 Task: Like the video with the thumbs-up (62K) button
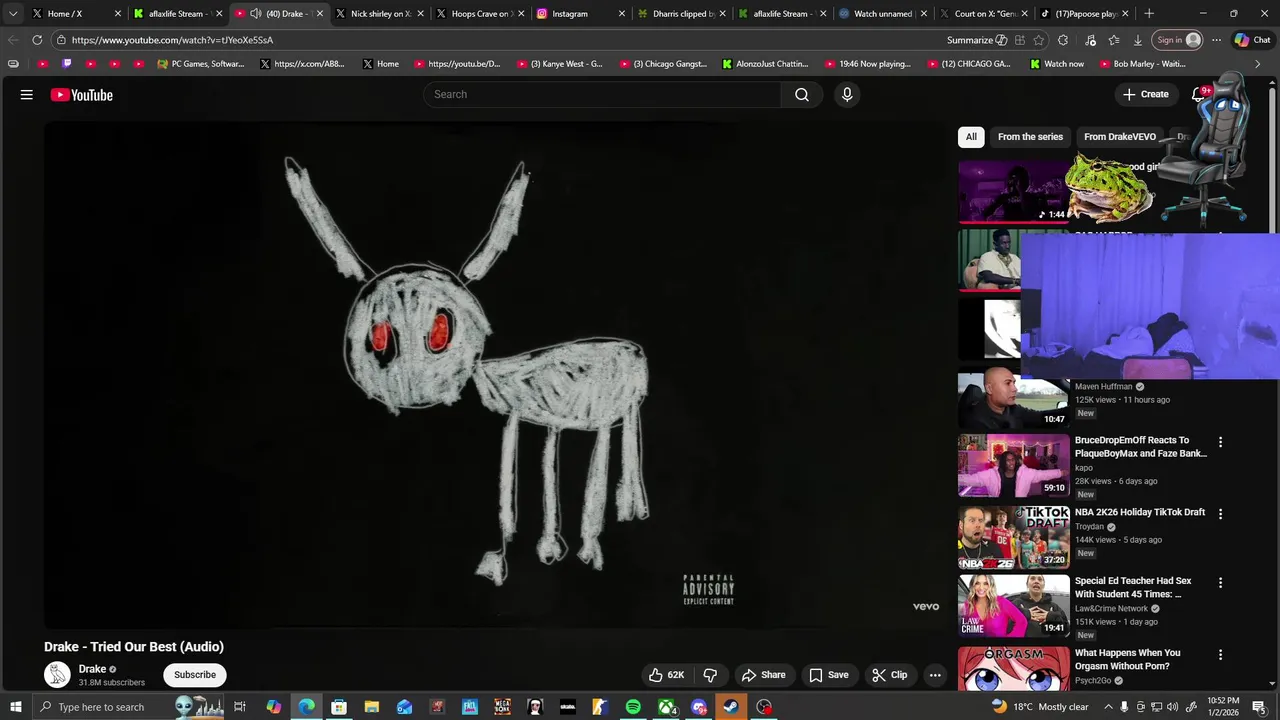[x=667, y=675]
